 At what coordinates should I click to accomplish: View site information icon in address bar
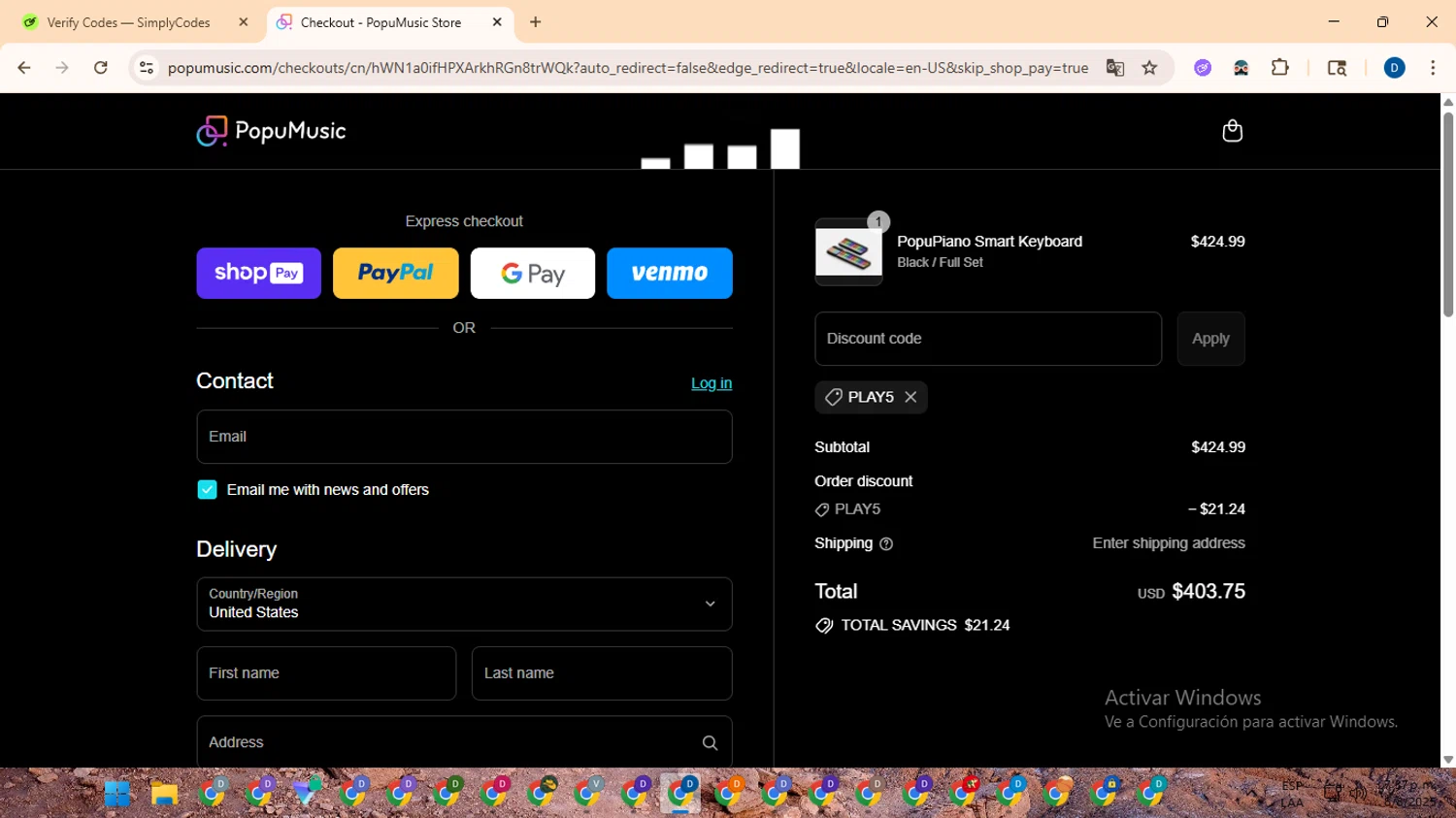pos(147,68)
